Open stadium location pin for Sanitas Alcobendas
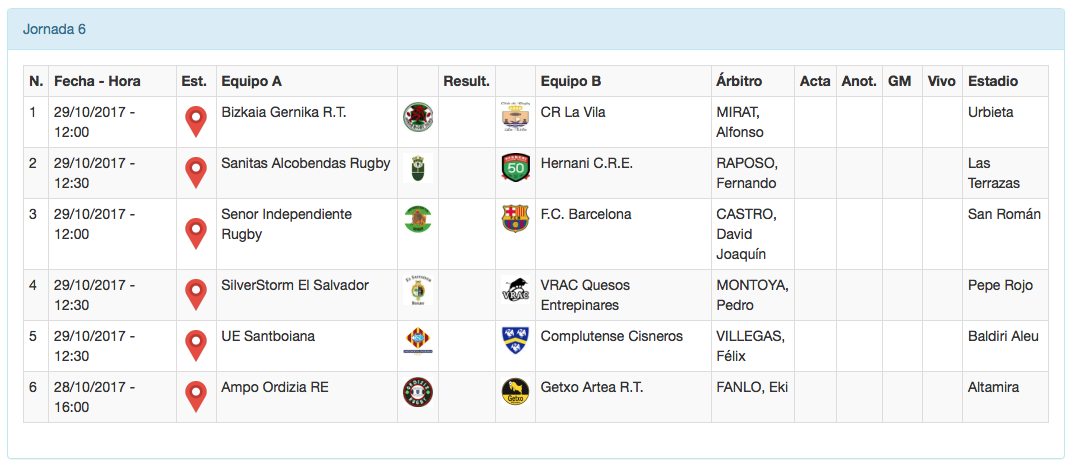 point(196,173)
